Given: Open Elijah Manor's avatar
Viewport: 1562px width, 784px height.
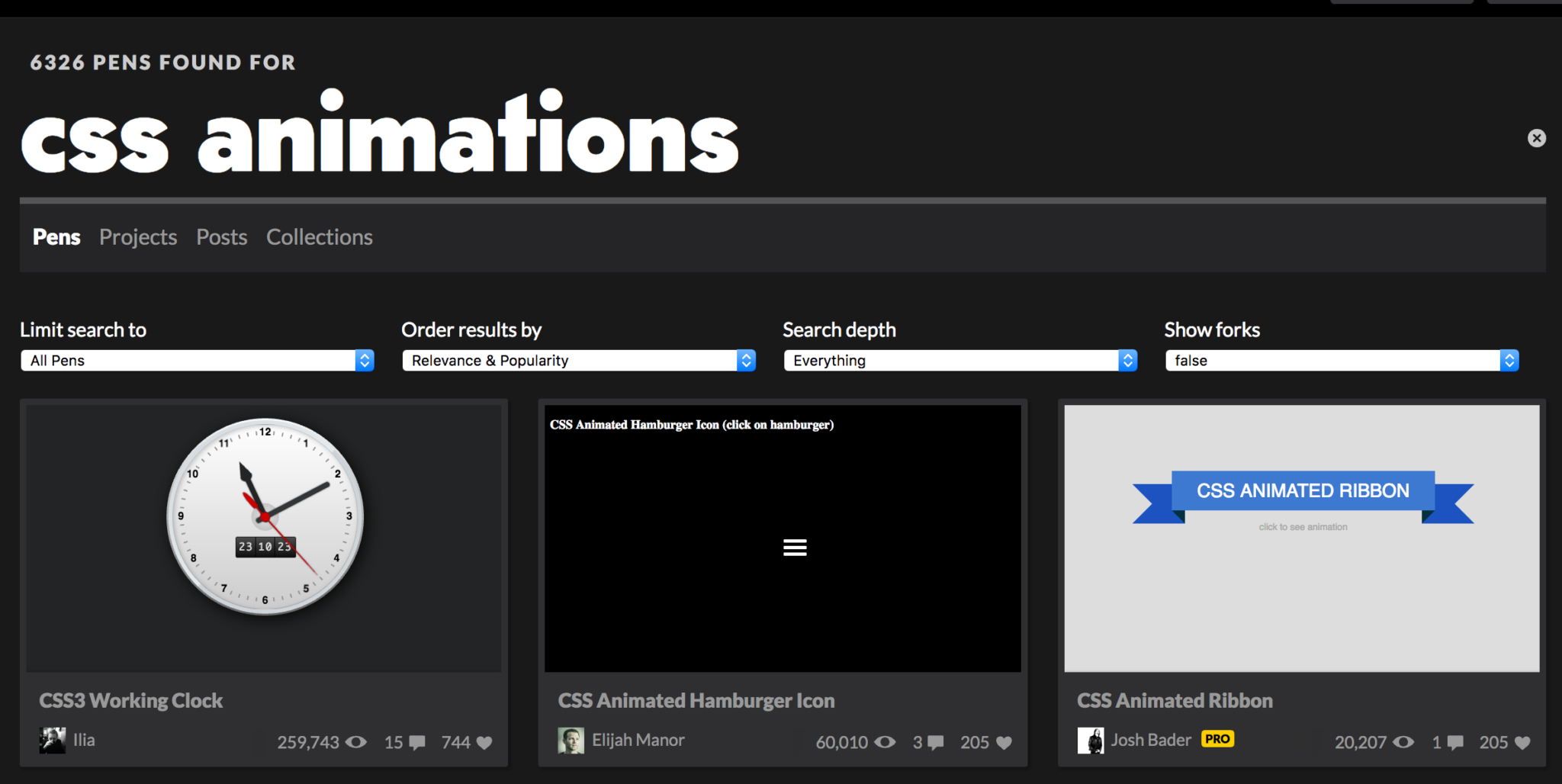Looking at the screenshot, I should pos(571,741).
